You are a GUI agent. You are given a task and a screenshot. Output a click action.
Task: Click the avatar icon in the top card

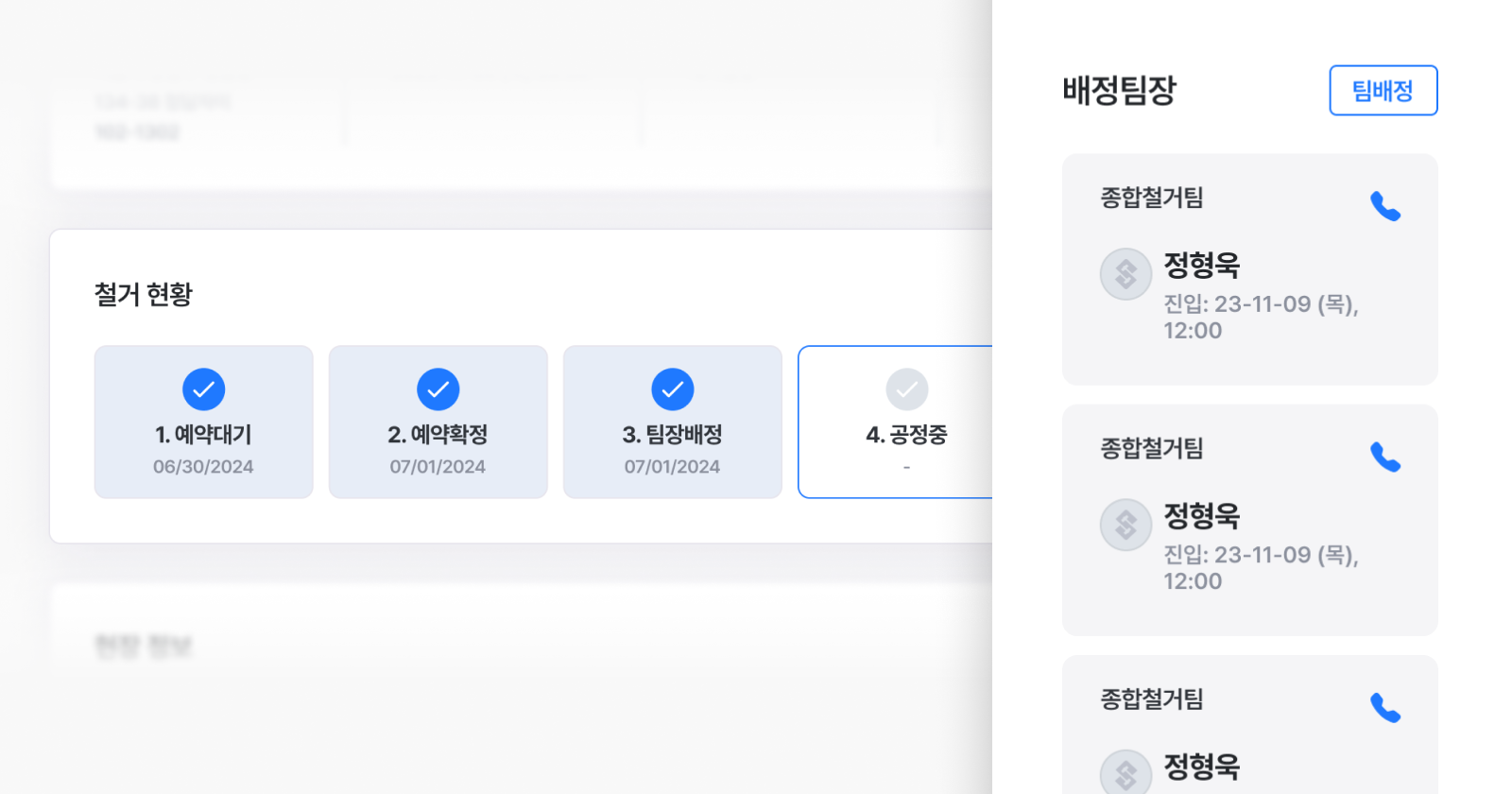[x=1125, y=274]
